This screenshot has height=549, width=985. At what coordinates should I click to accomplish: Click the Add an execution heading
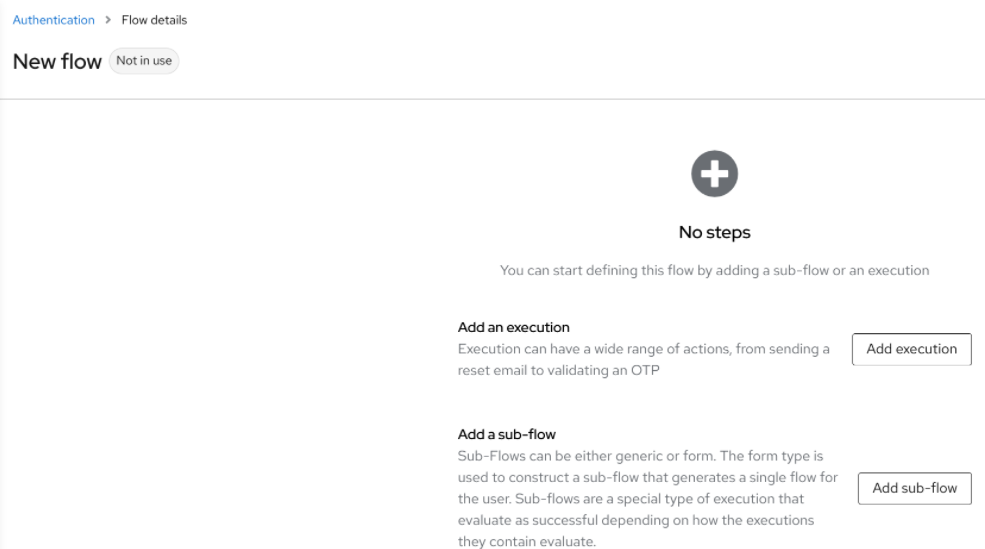513,327
